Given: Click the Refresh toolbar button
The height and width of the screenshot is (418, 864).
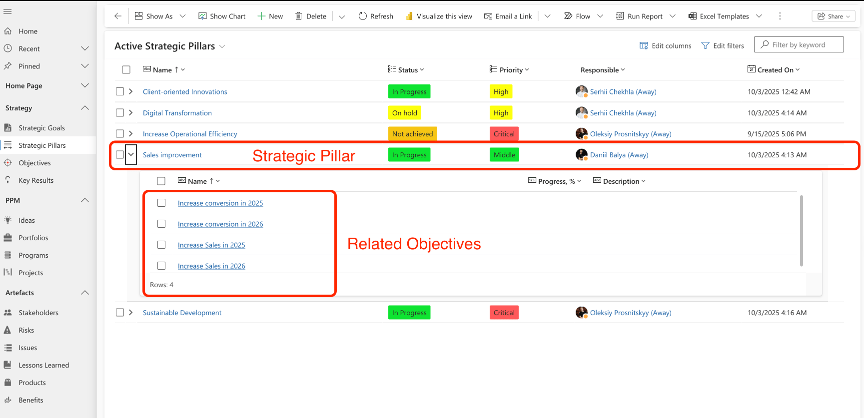Looking at the screenshot, I should point(376,17).
